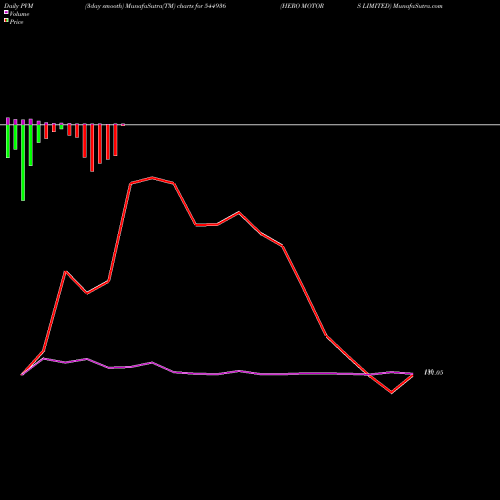500x500 pixels.
Task: Click the 'Daily PVM' title text
Action: (19, 6)
